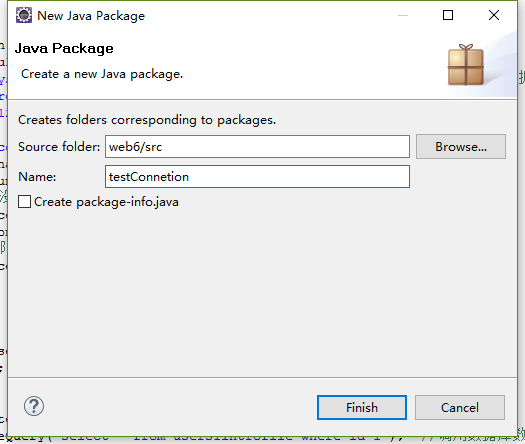This screenshot has width=525, height=444.
Task: Click the "Create a new Java package." description
Action: click(102, 74)
